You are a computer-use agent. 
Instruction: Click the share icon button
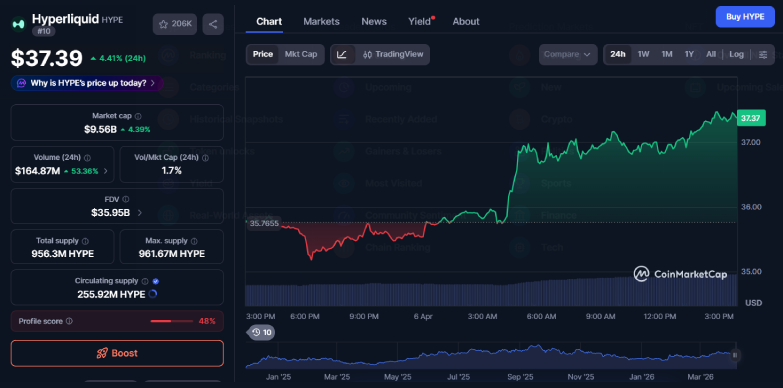point(213,24)
